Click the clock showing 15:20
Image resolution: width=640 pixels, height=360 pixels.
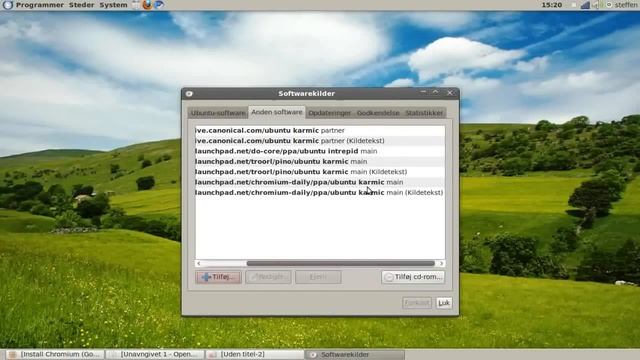551,5
